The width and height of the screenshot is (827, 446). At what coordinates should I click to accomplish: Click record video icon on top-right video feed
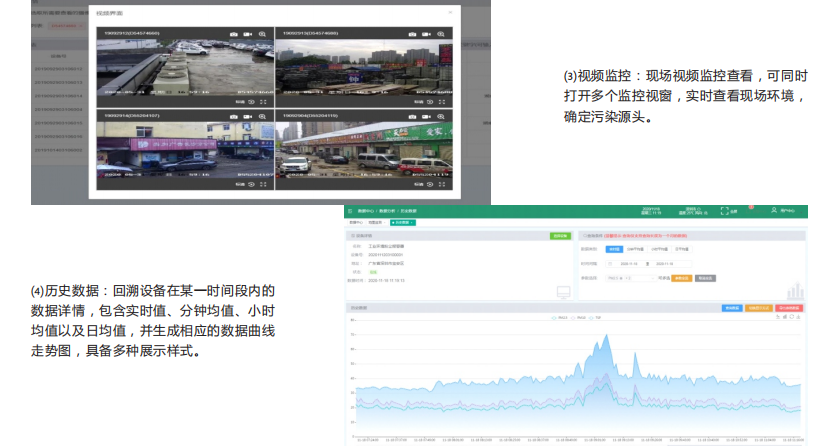(x=425, y=33)
